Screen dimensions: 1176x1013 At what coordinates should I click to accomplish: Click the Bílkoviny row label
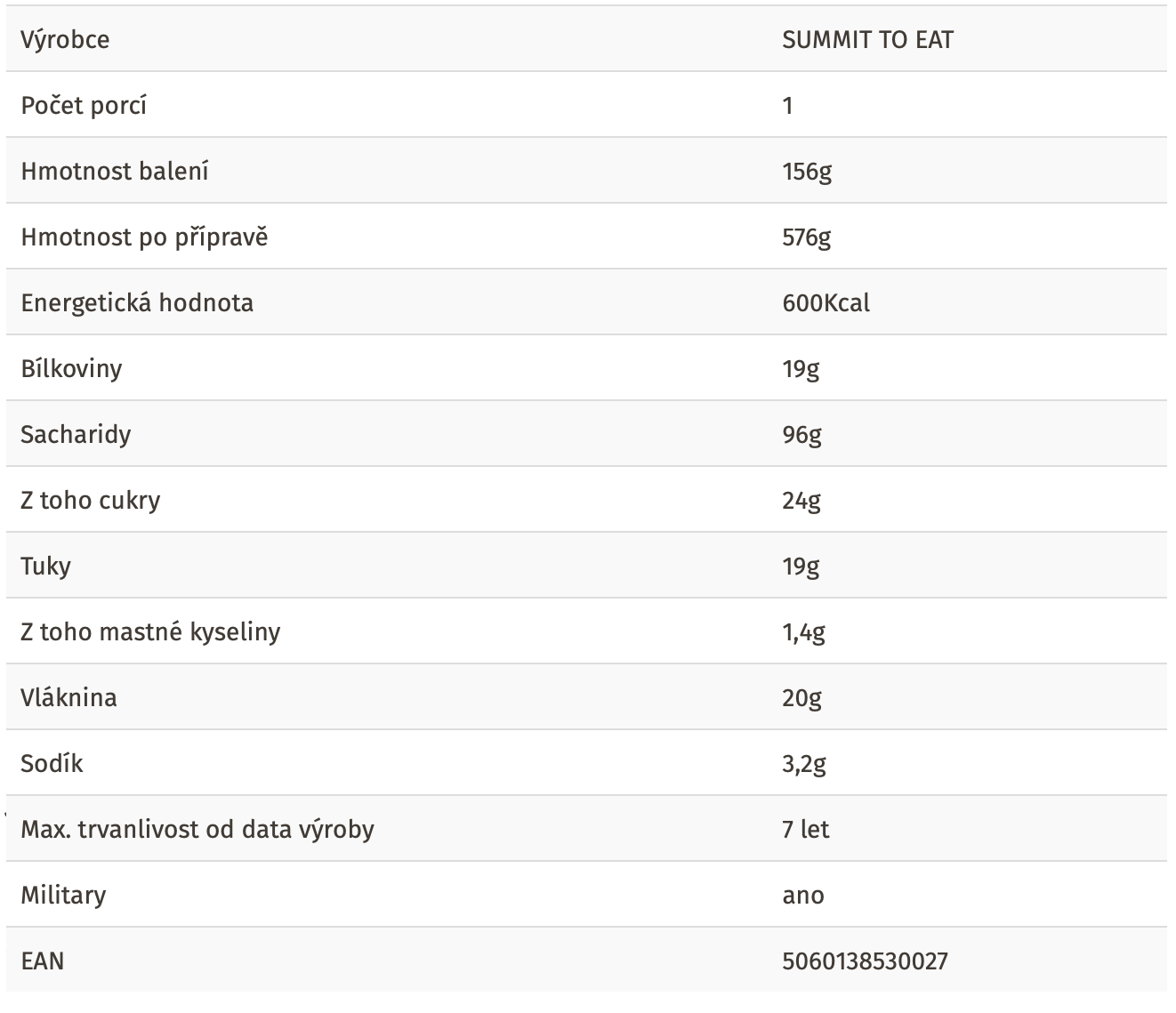pyautogui.click(x=71, y=368)
